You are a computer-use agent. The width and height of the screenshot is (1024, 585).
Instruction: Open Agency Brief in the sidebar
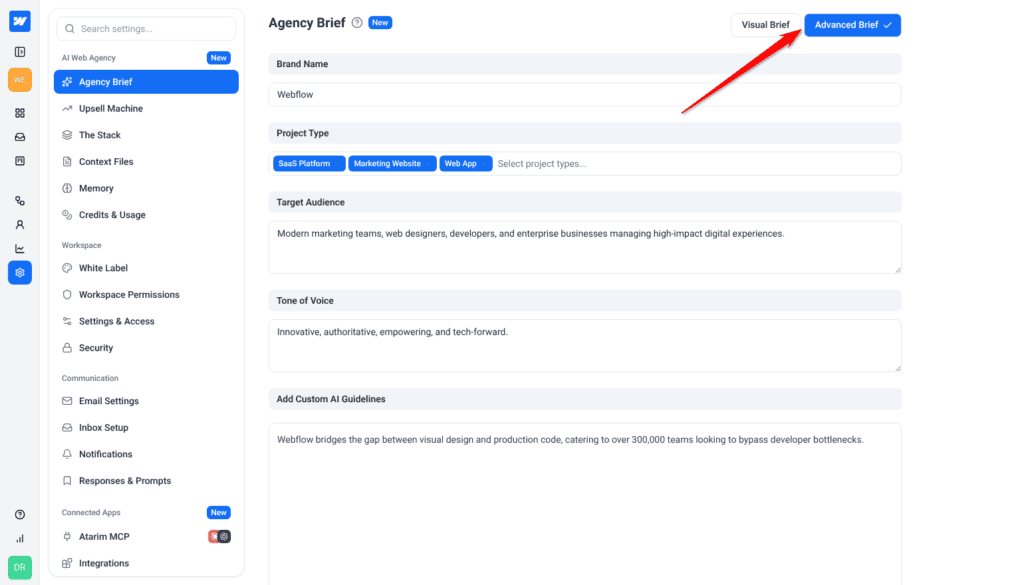click(x=146, y=82)
